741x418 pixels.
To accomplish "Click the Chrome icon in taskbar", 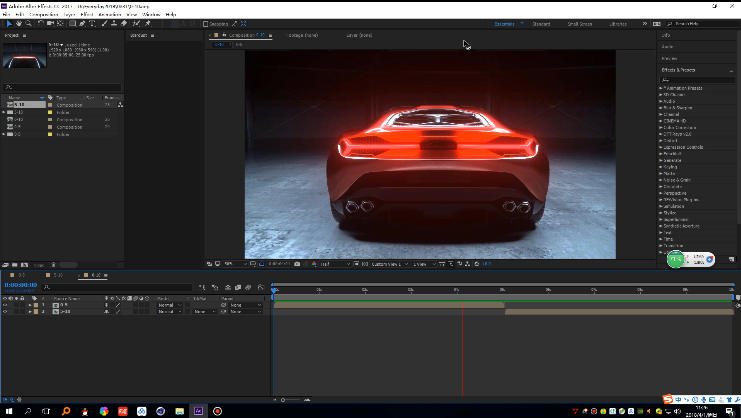I will coord(103,411).
